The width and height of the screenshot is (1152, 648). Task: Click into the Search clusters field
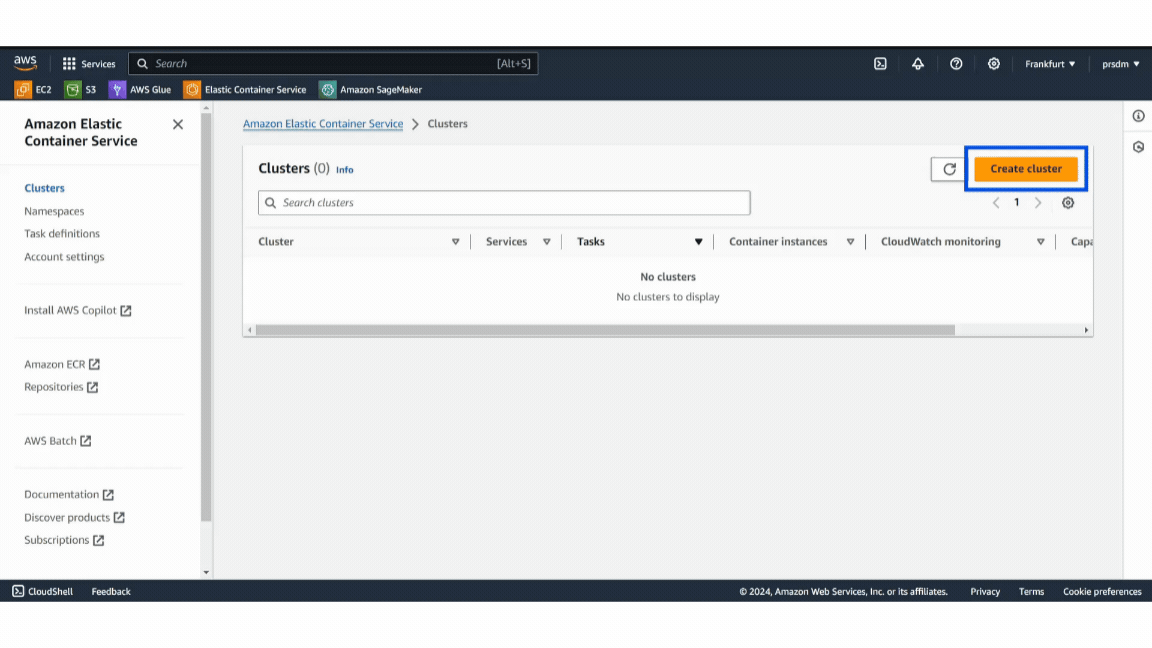tap(504, 203)
